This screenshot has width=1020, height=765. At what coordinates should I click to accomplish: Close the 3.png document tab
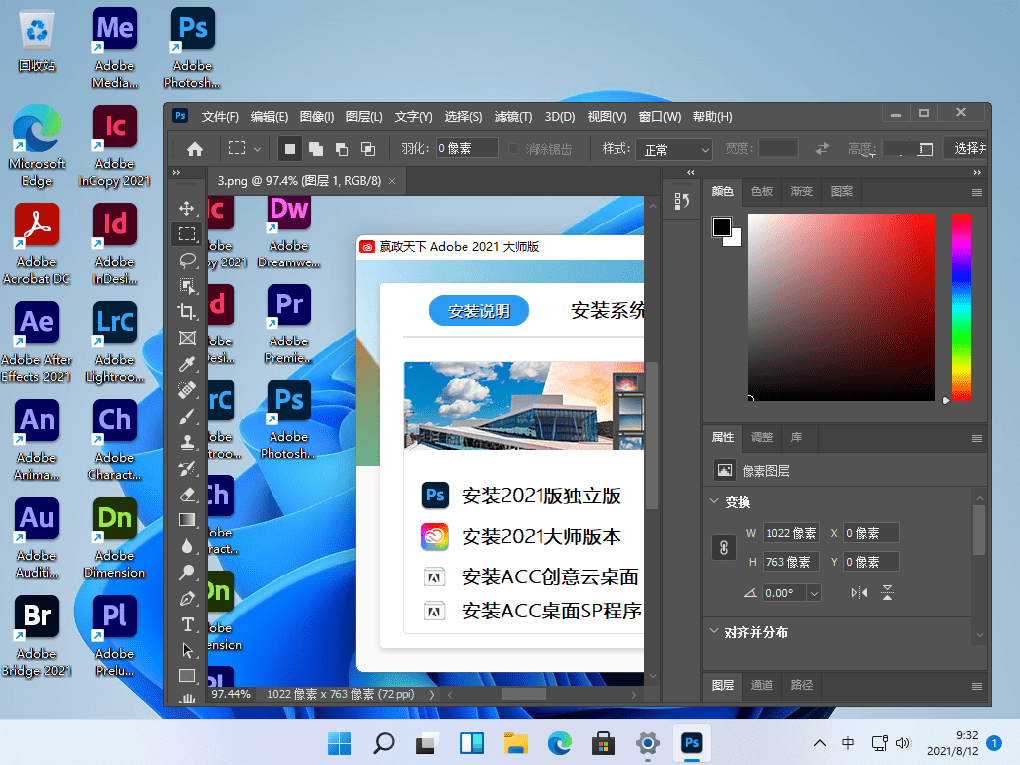point(392,181)
